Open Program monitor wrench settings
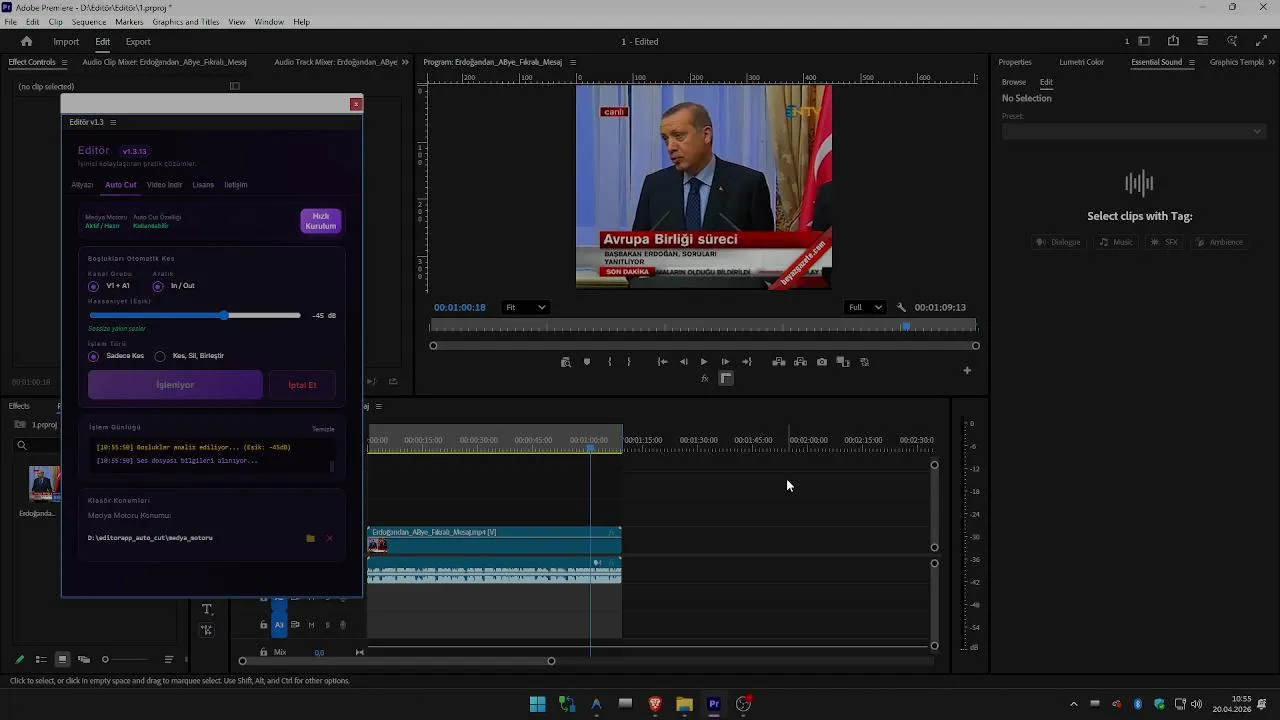Screen dimensions: 1280x720 pos(901,308)
